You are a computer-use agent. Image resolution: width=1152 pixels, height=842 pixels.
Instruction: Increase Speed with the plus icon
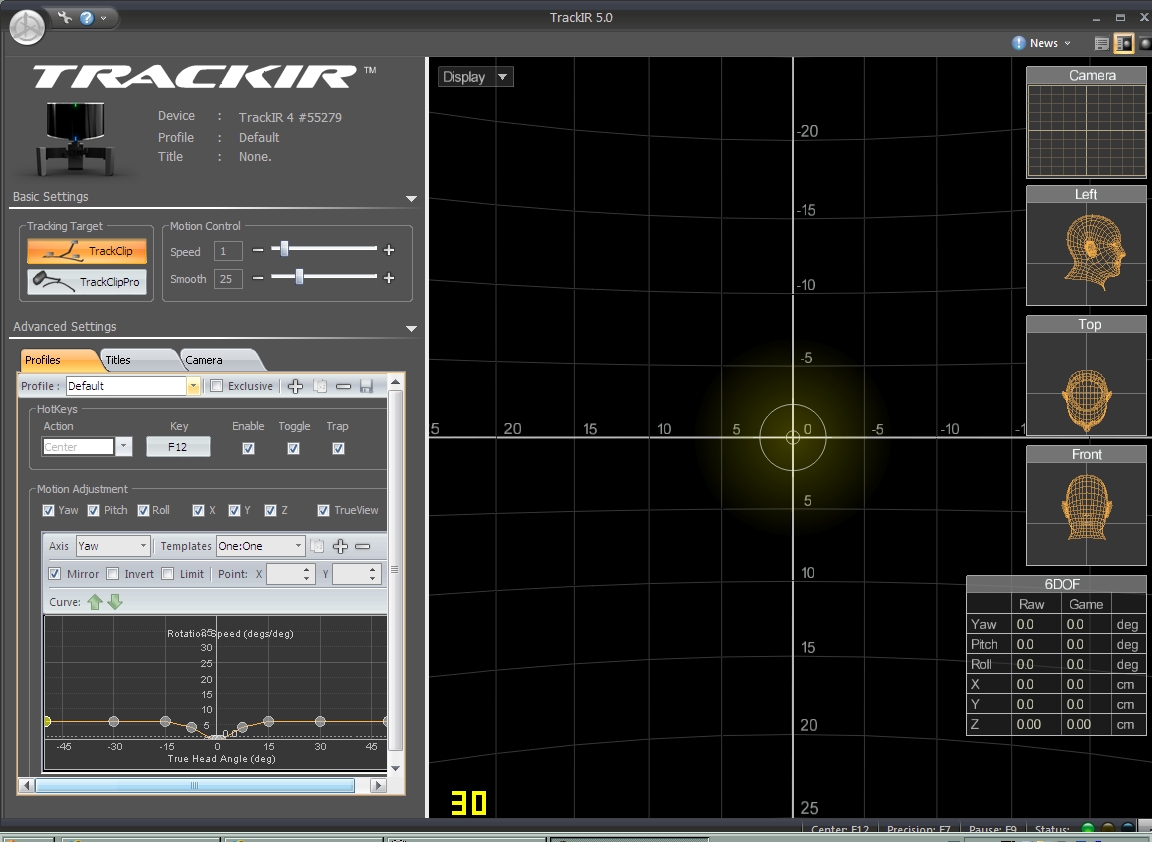(389, 251)
